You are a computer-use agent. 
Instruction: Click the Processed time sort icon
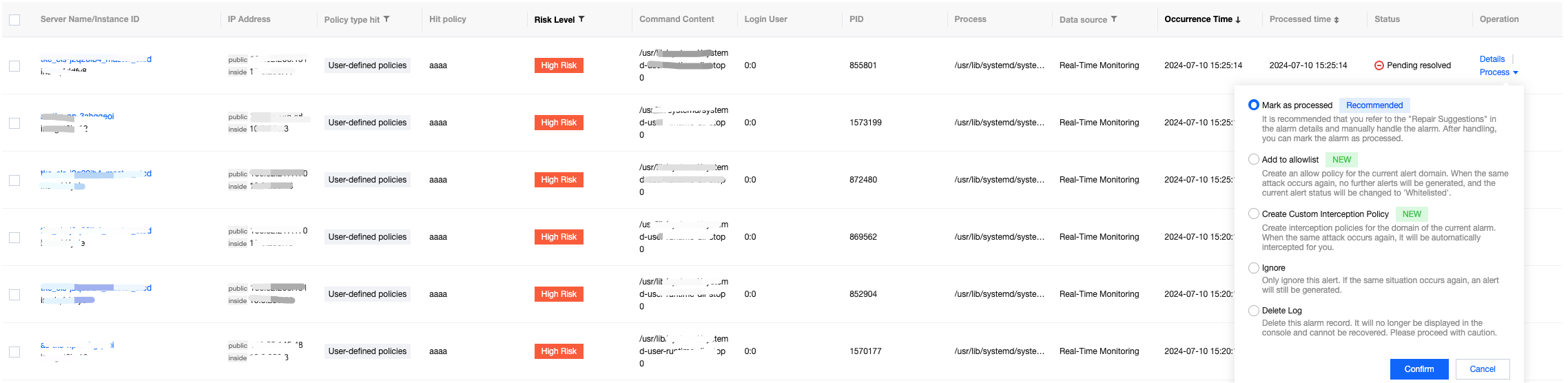[1337, 20]
